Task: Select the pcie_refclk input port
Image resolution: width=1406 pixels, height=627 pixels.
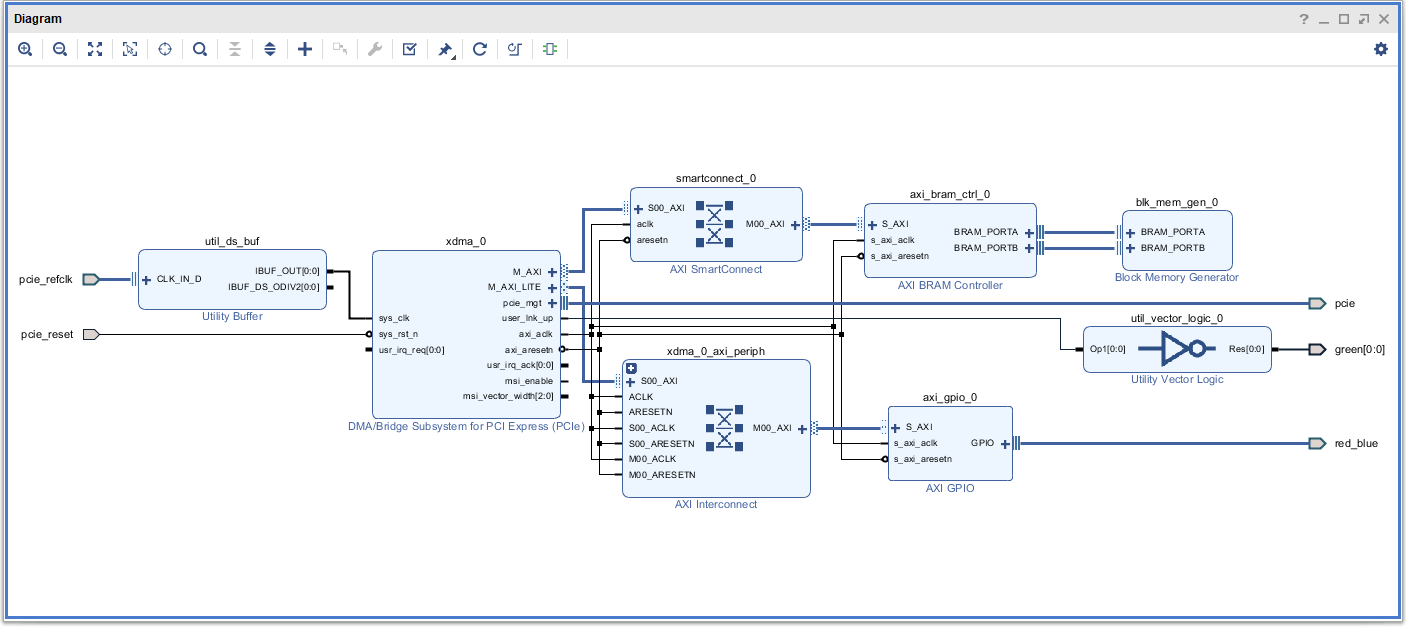Action: pyautogui.click(x=91, y=280)
